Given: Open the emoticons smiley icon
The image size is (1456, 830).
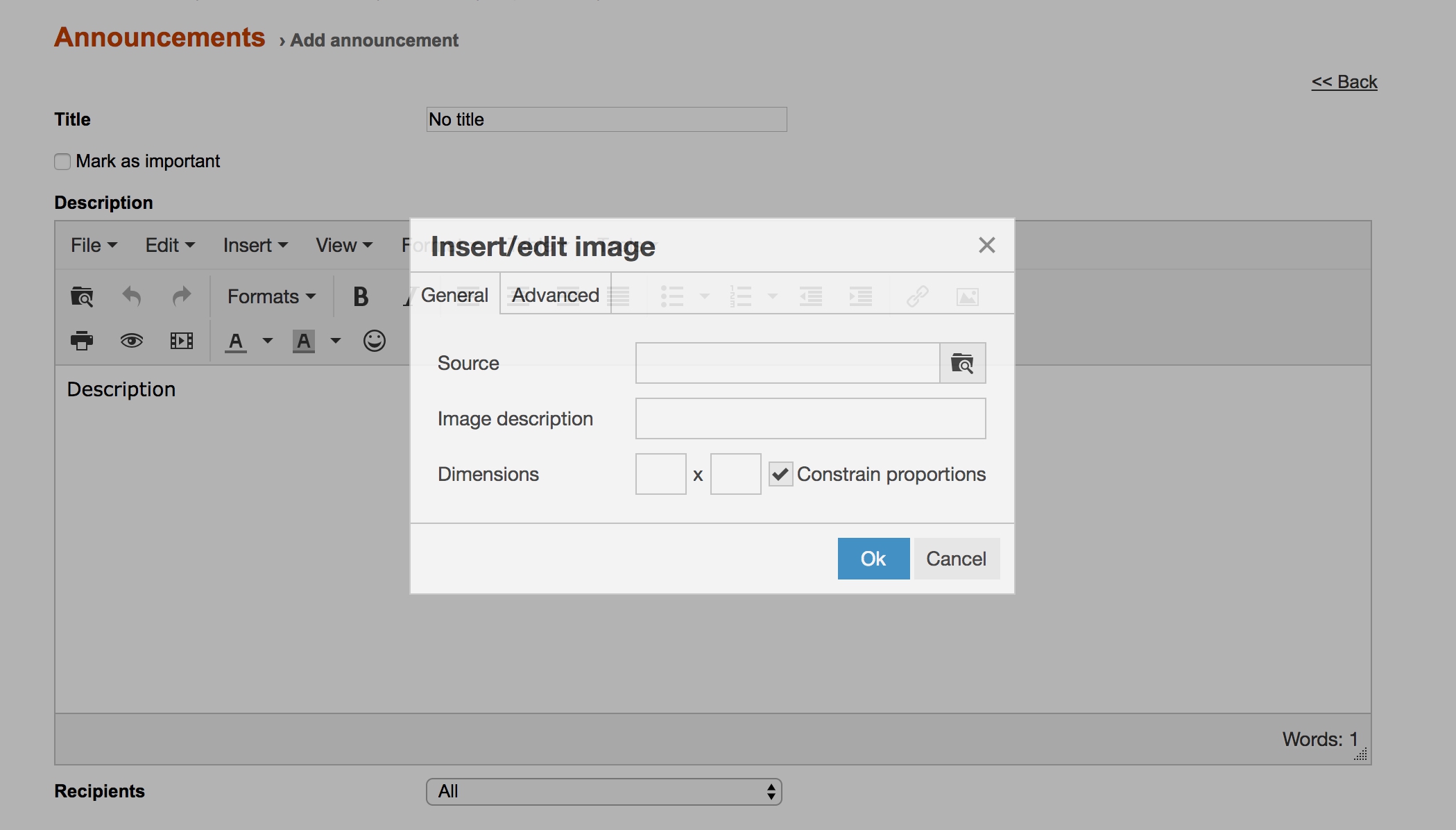Looking at the screenshot, I should 374,341.
